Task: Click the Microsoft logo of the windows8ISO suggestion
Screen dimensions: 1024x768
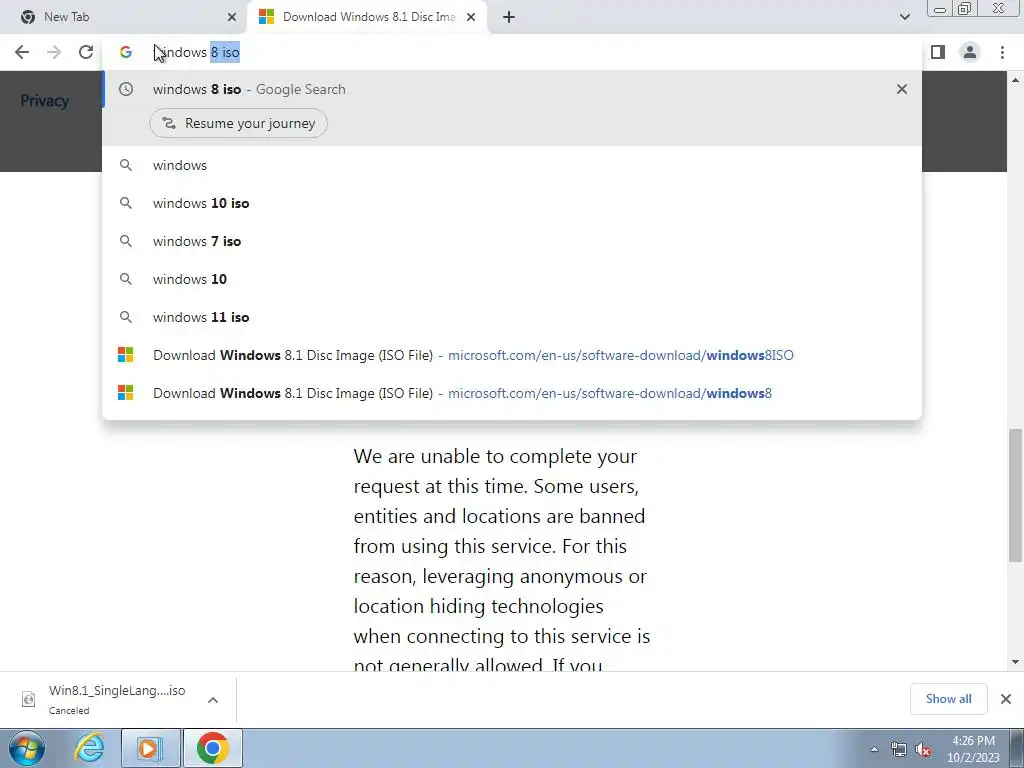Action: point(125,355)
